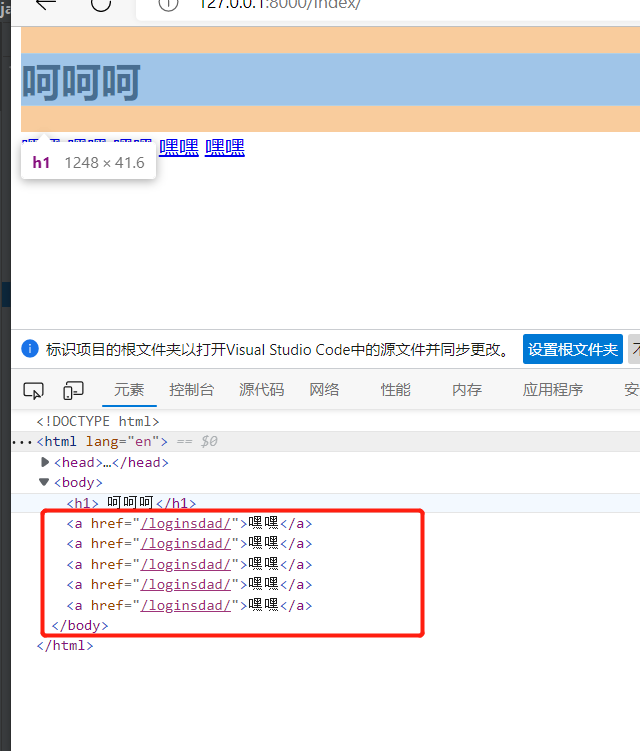
Task: Activate the inspect element picker icon
Action: 34,390
